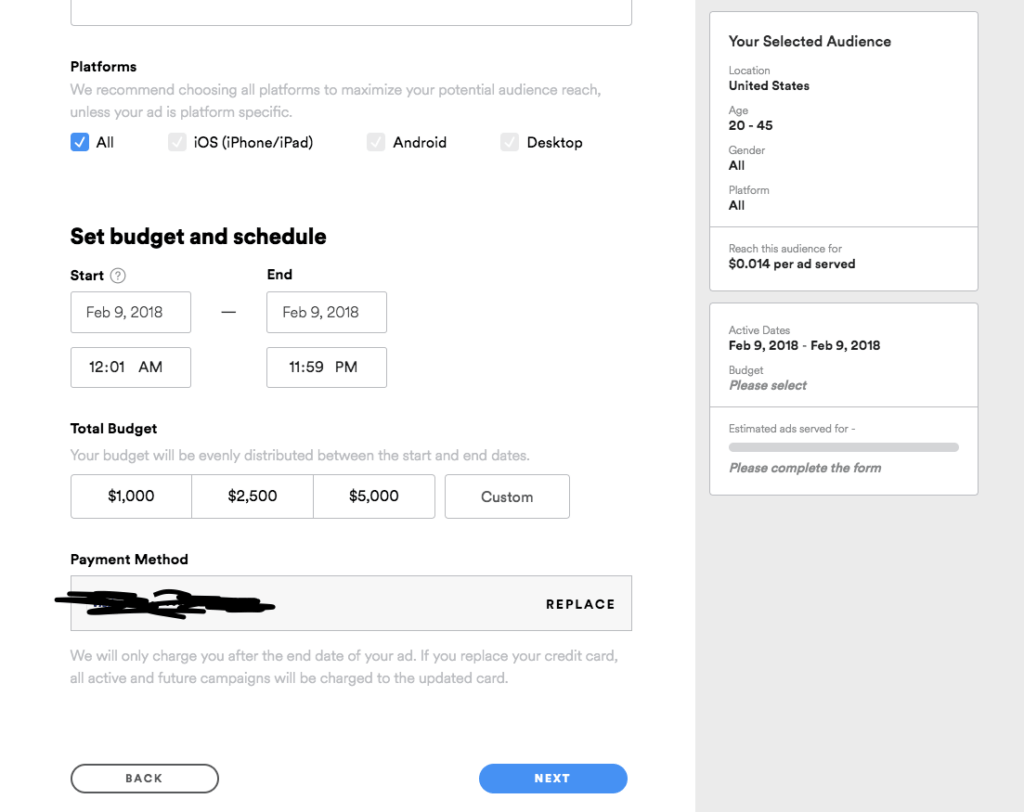Open the Start date picker
1024x812 pixels.
coord(130,312)
